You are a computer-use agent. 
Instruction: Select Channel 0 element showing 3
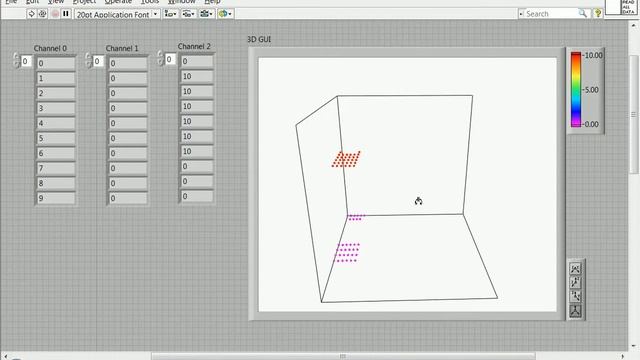[56, 108]
